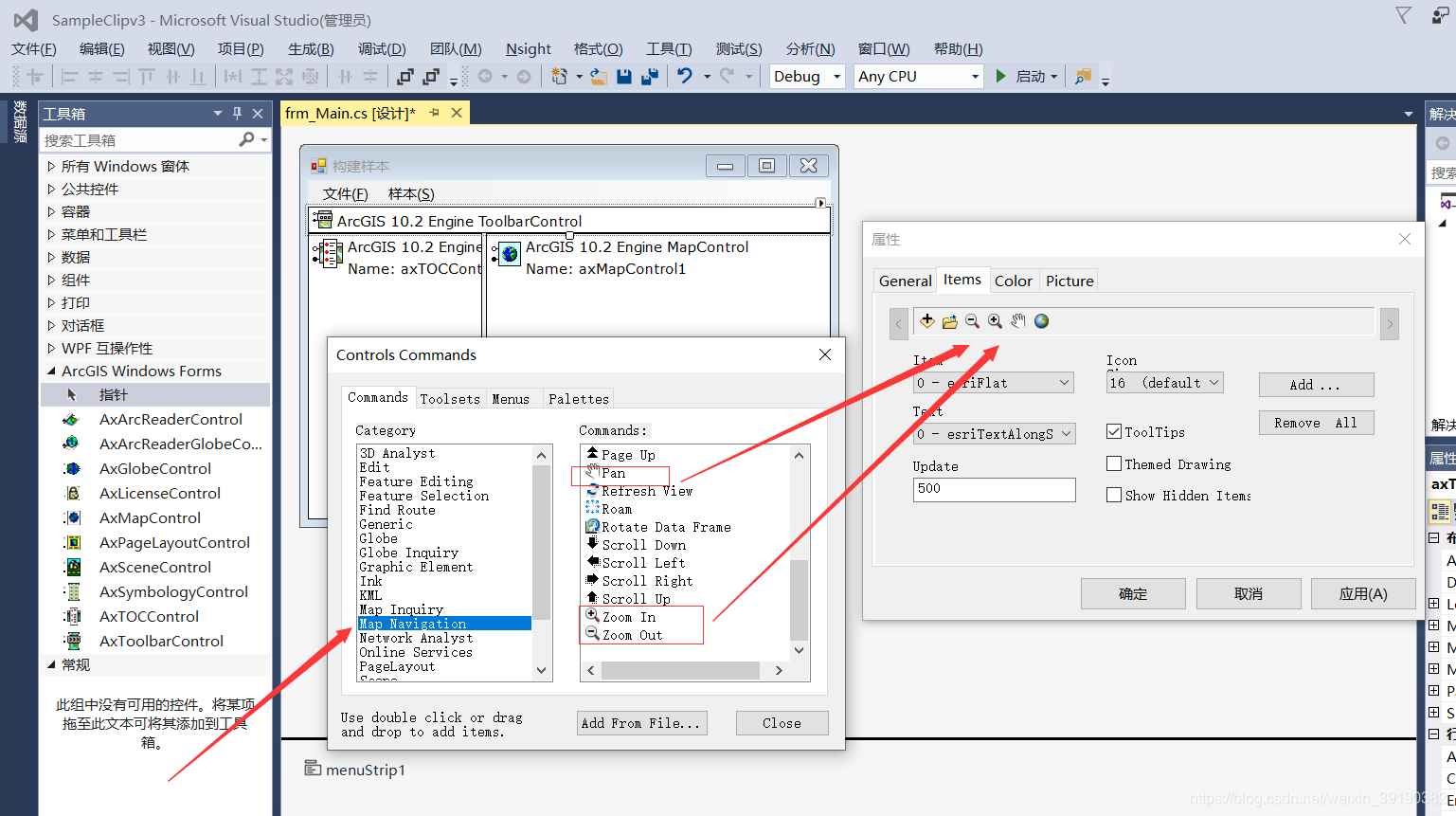Expand the 公共控件 toolbox group
The height and width of the screenshot is (816, 1456).
[x=51, y=189]
